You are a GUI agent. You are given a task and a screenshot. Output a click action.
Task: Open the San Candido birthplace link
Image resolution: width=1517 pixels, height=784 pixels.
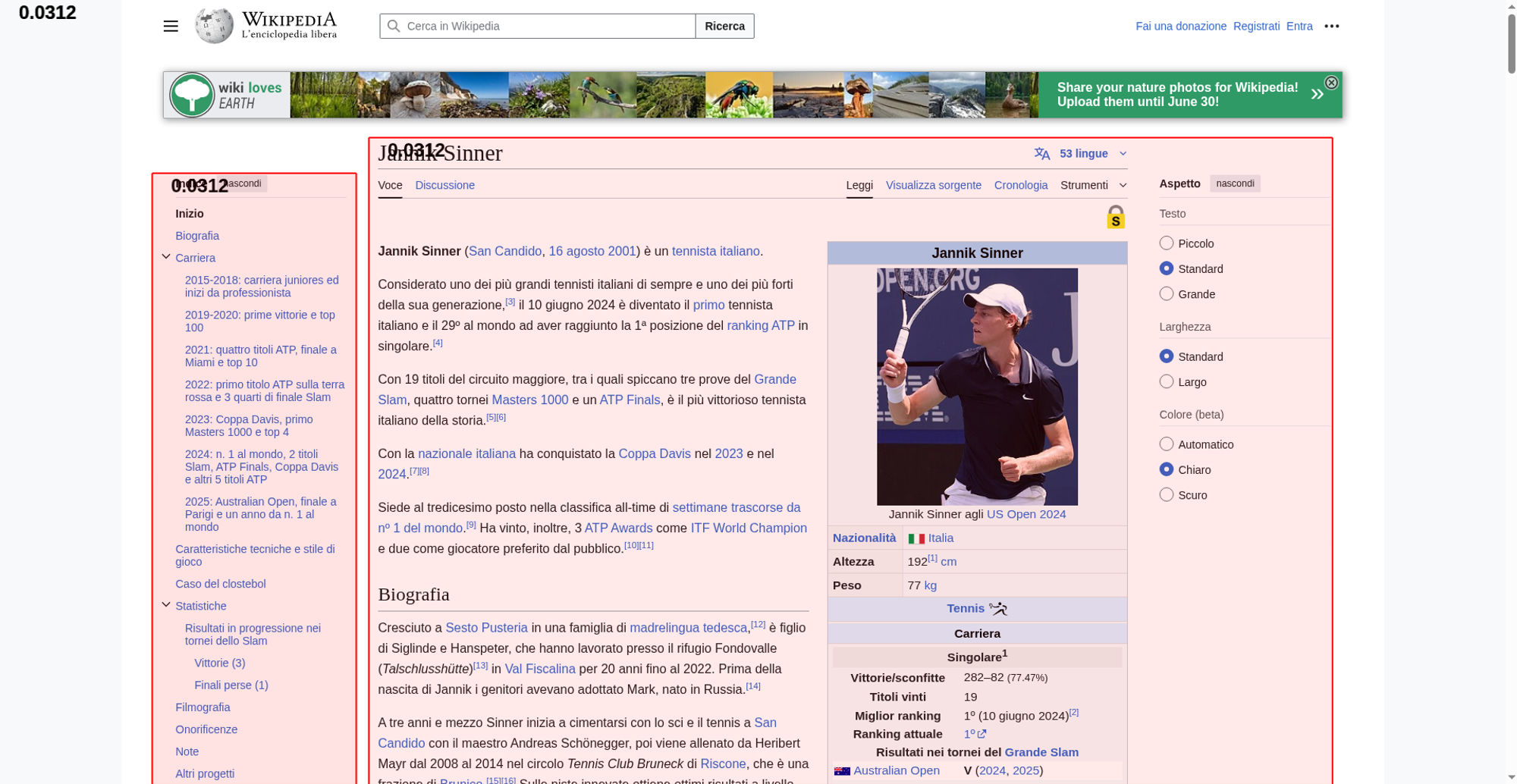pyautogui.click(x=505, y=251)
